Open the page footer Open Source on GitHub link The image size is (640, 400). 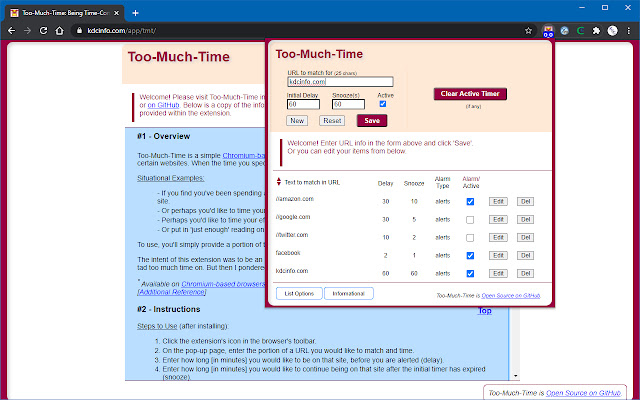583,393
